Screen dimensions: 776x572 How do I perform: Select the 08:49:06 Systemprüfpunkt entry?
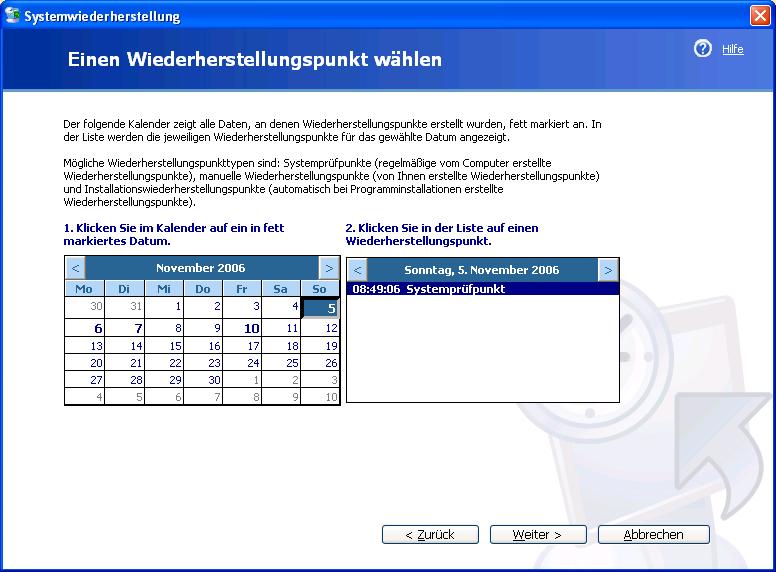point(483,289)
